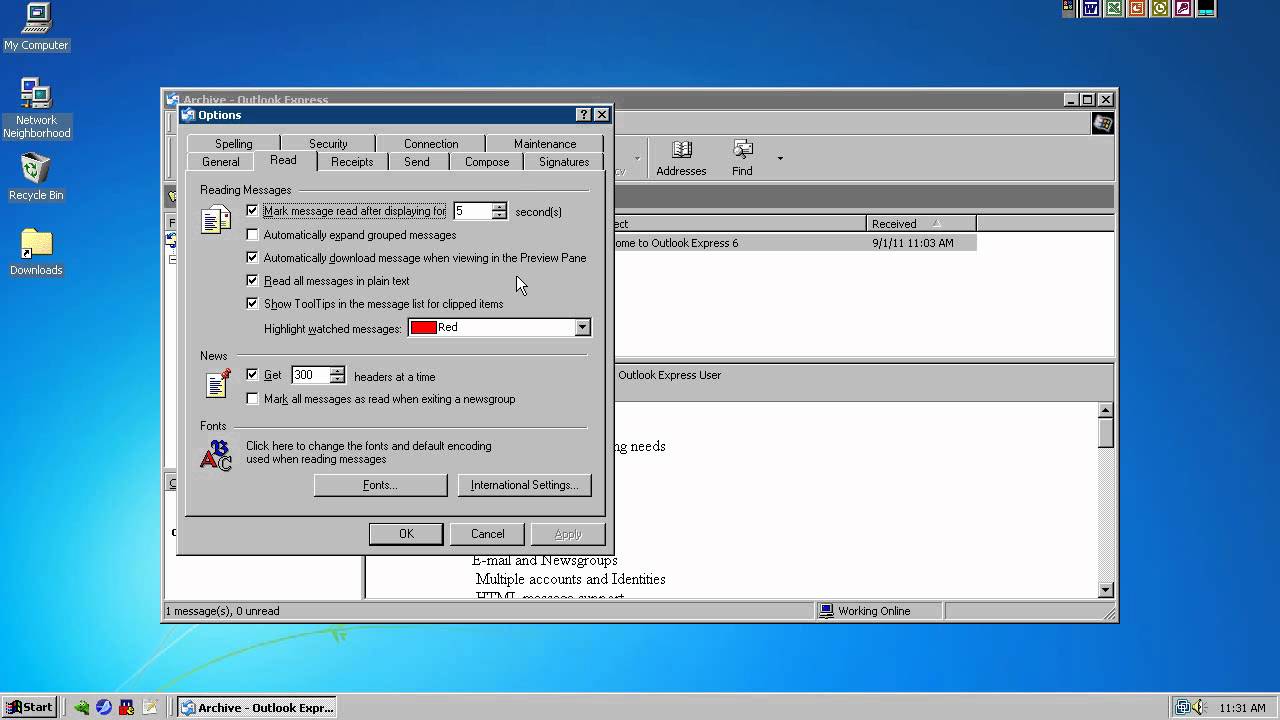Image resolution: width=1280 pixels, height=720 pixels.
Task: Click the Find toolbar icon
Action: pyautogui.click(x=742, y=158)
